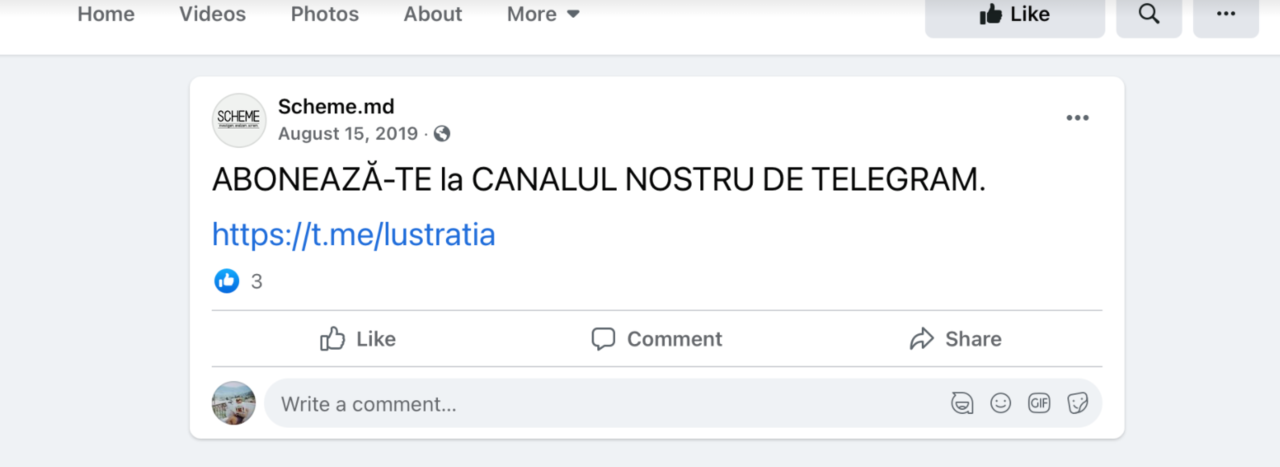Open the page search magnifier icon
Viewport: 1280px width, 467px height.
pyautogui.click(x=1149, y=14)
